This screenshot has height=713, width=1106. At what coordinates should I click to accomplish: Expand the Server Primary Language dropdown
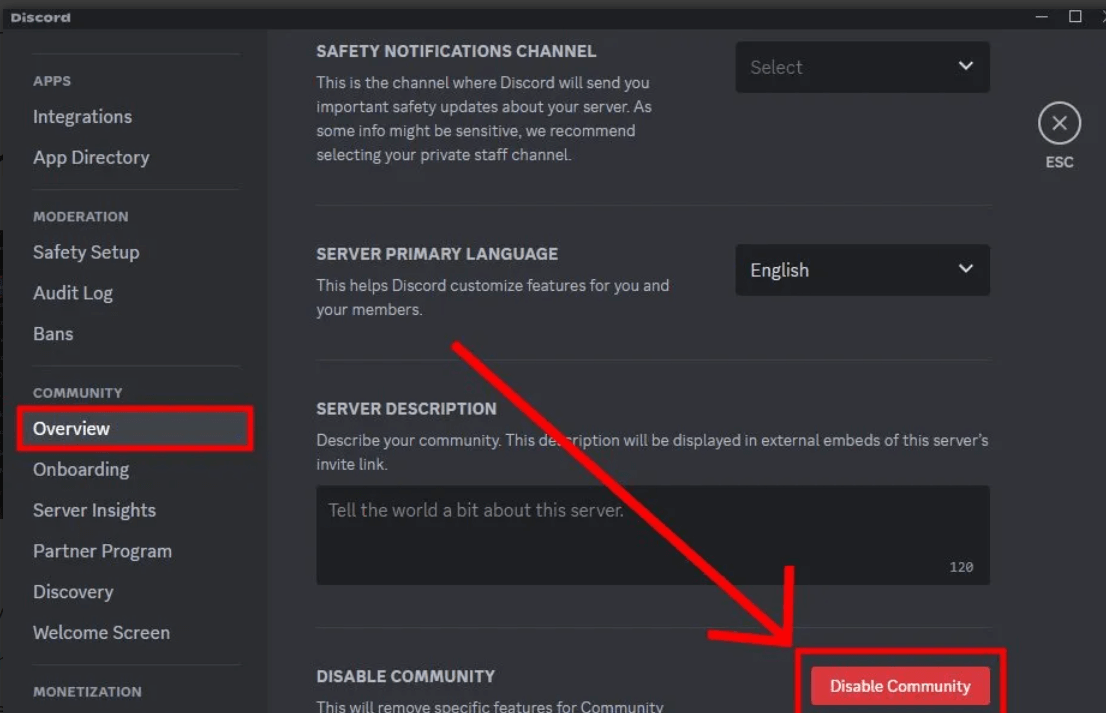(x=862, y=270)
